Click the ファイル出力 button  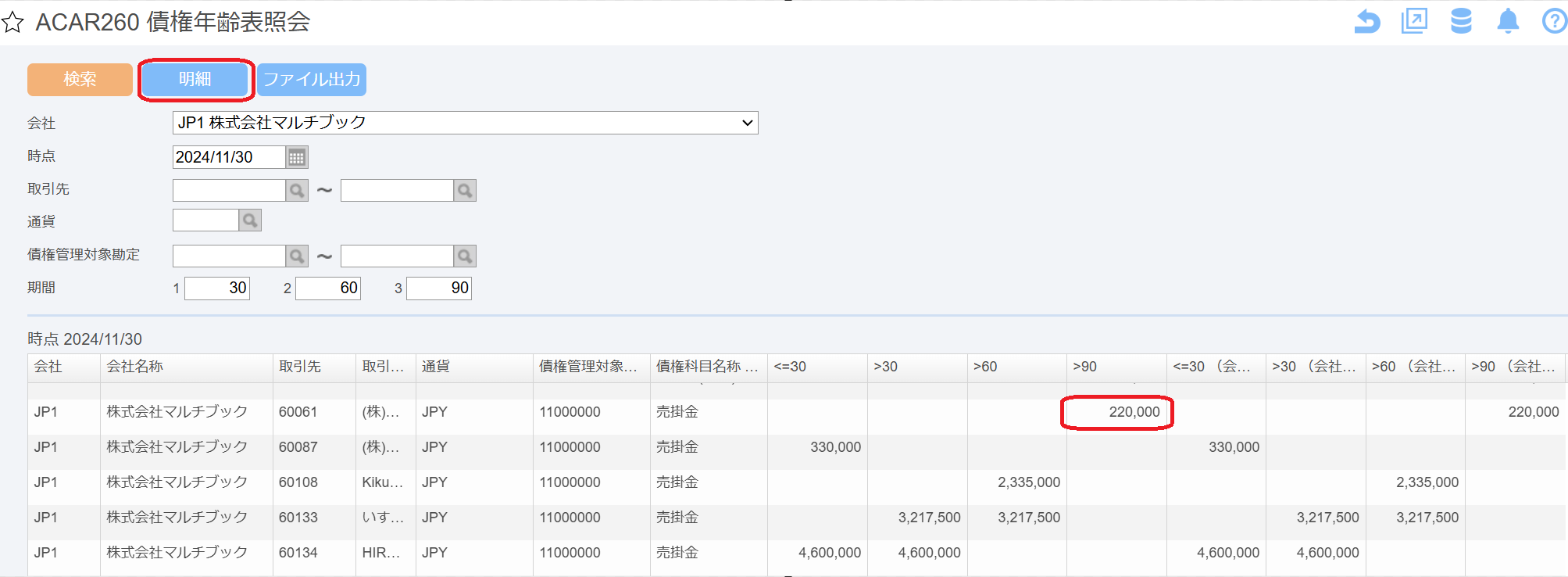(312, 79)
